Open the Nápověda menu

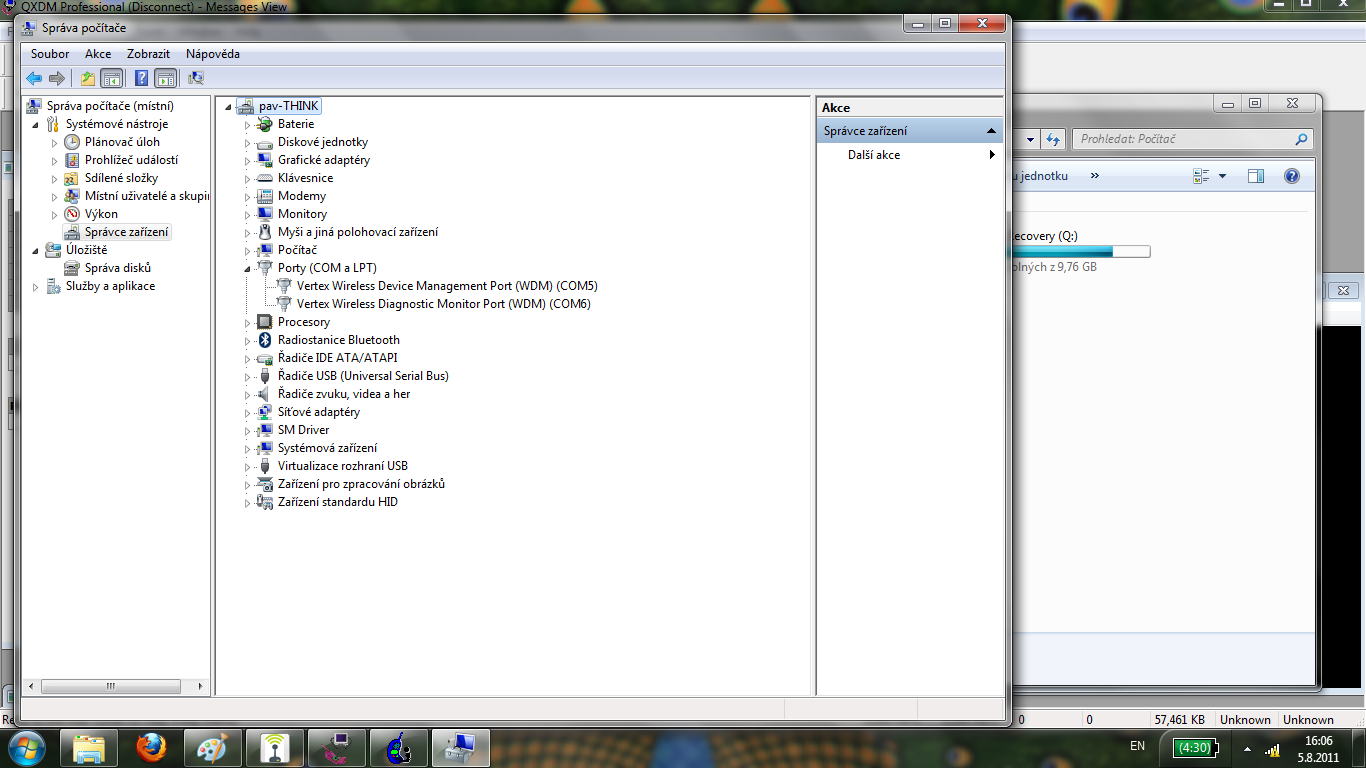point(213,54)
